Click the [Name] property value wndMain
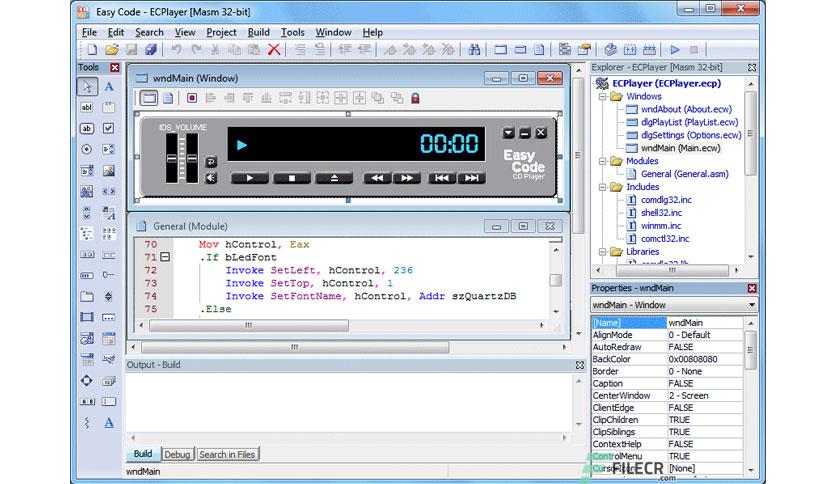Screen dimensions: 836x484 point(704,322)
